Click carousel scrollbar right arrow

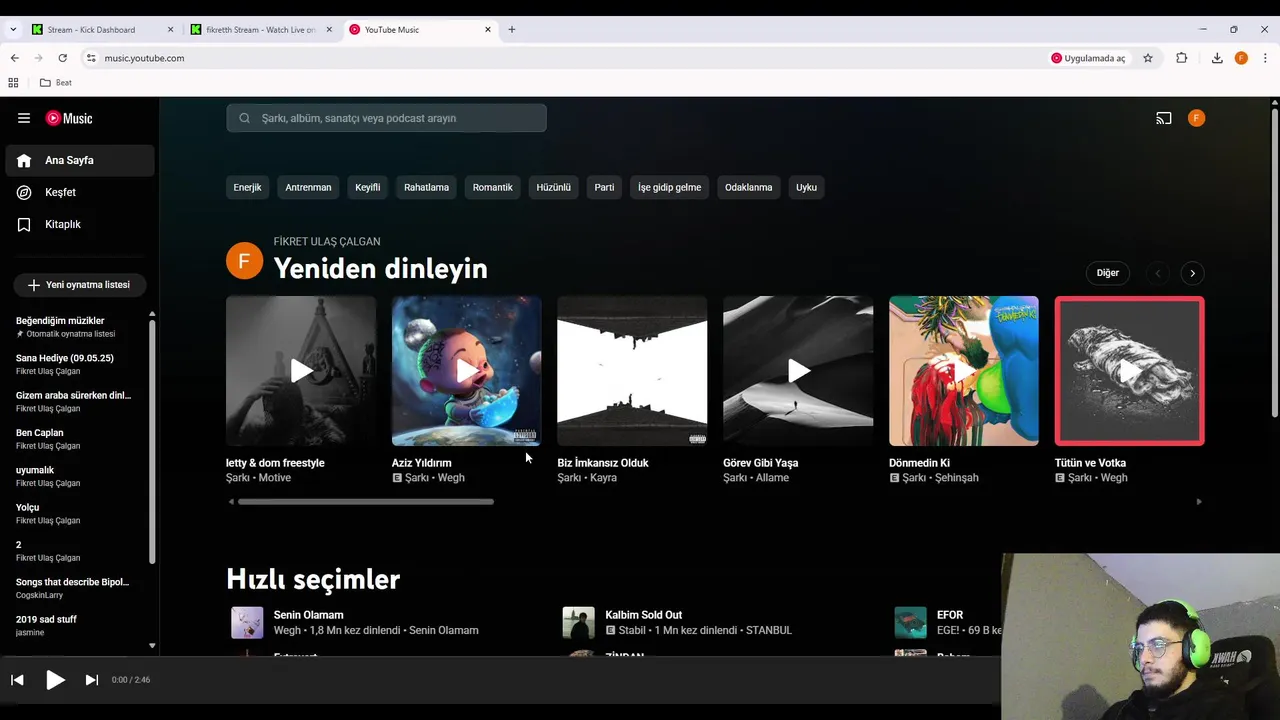point(1199,502)
